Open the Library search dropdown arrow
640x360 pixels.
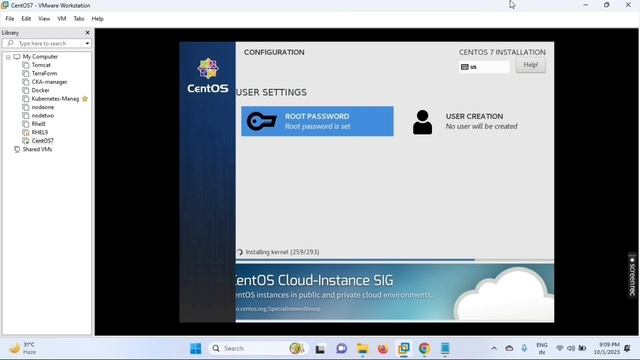coord(87,43)
